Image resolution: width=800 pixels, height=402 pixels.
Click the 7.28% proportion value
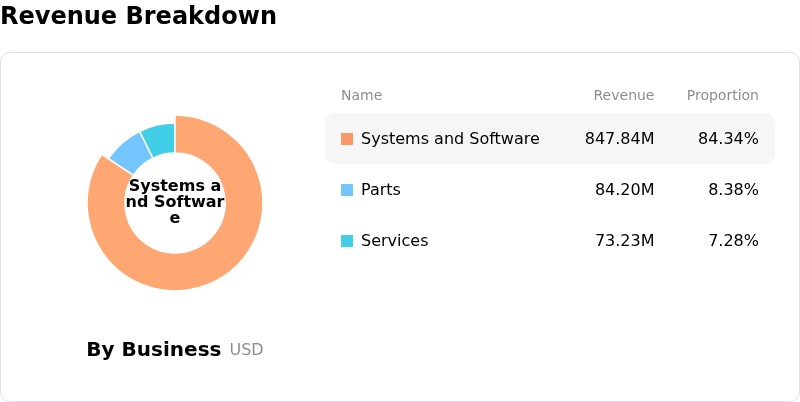[733, 241]
